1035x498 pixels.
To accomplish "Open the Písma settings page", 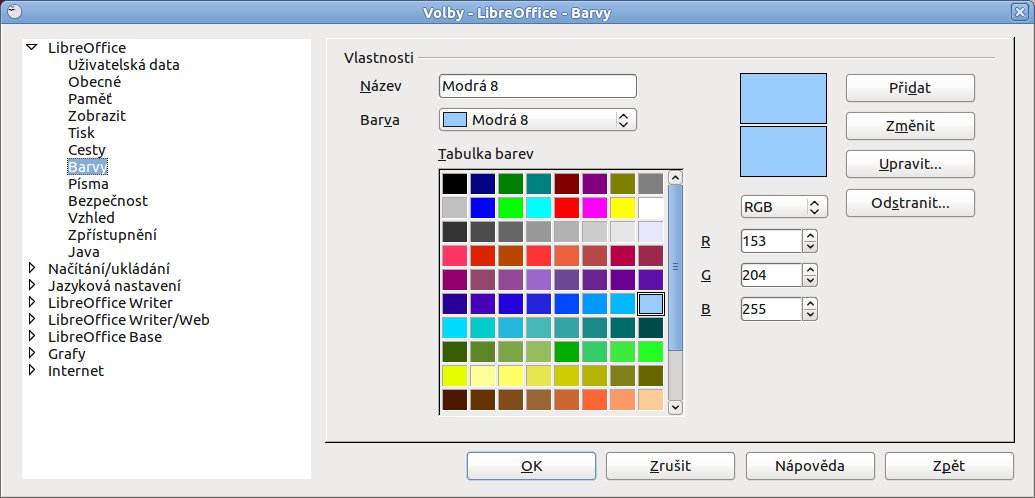I will (x=88, y=184).
